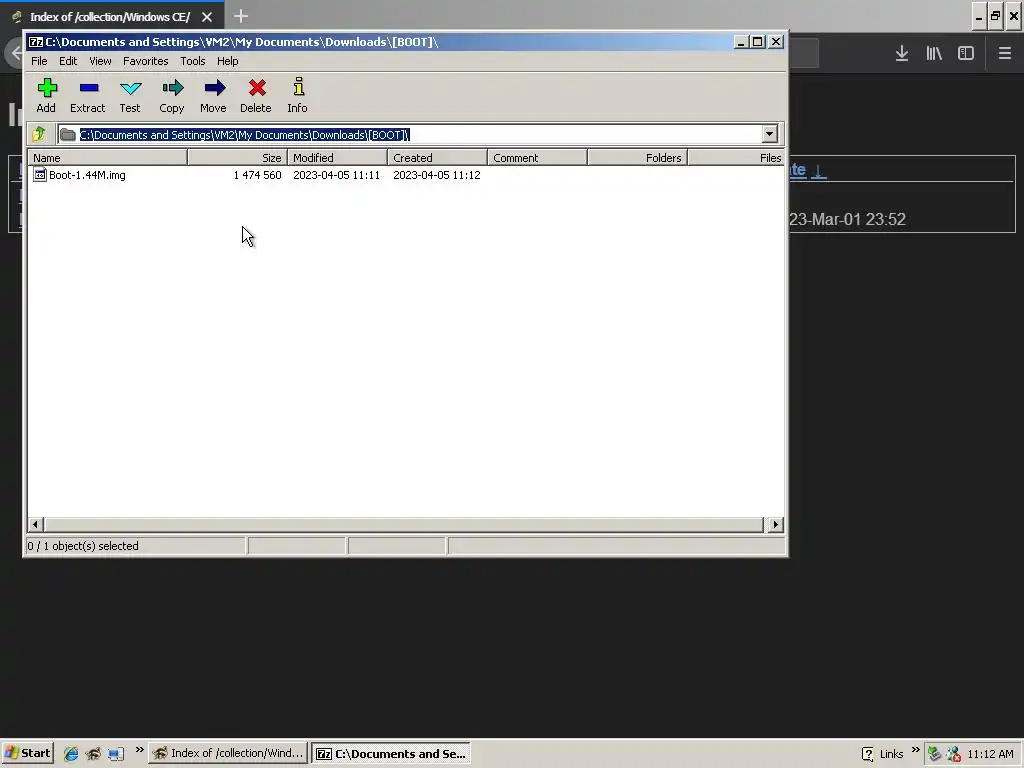Click the path address field
Viewport: 1024px width, 768px height.
point(418,135)
